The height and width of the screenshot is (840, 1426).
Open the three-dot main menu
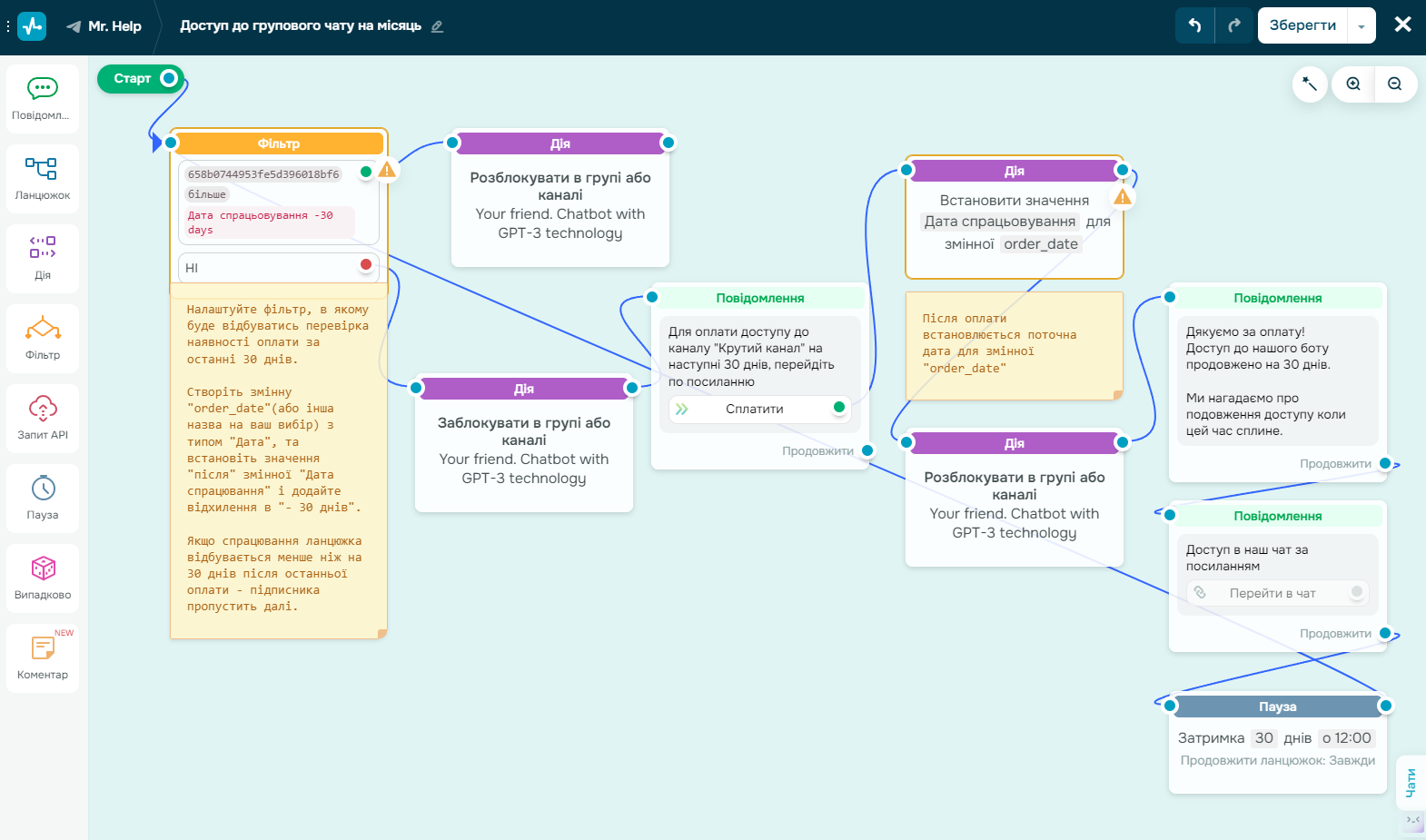click(x=8, y=26)
